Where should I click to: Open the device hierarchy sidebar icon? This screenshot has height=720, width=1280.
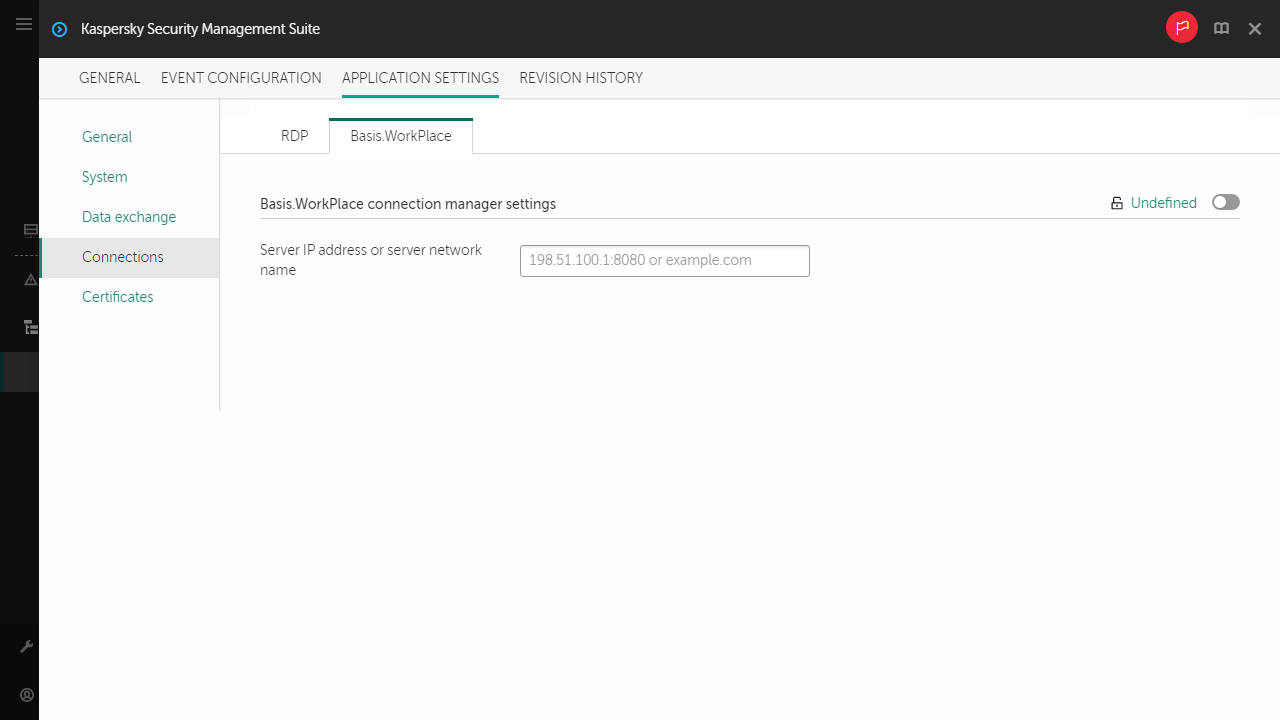tap(31, 327)
